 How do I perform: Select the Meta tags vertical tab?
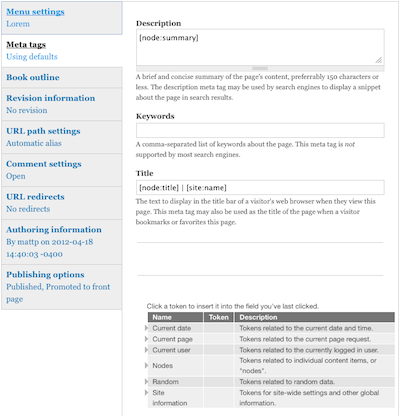coord(26,45)
